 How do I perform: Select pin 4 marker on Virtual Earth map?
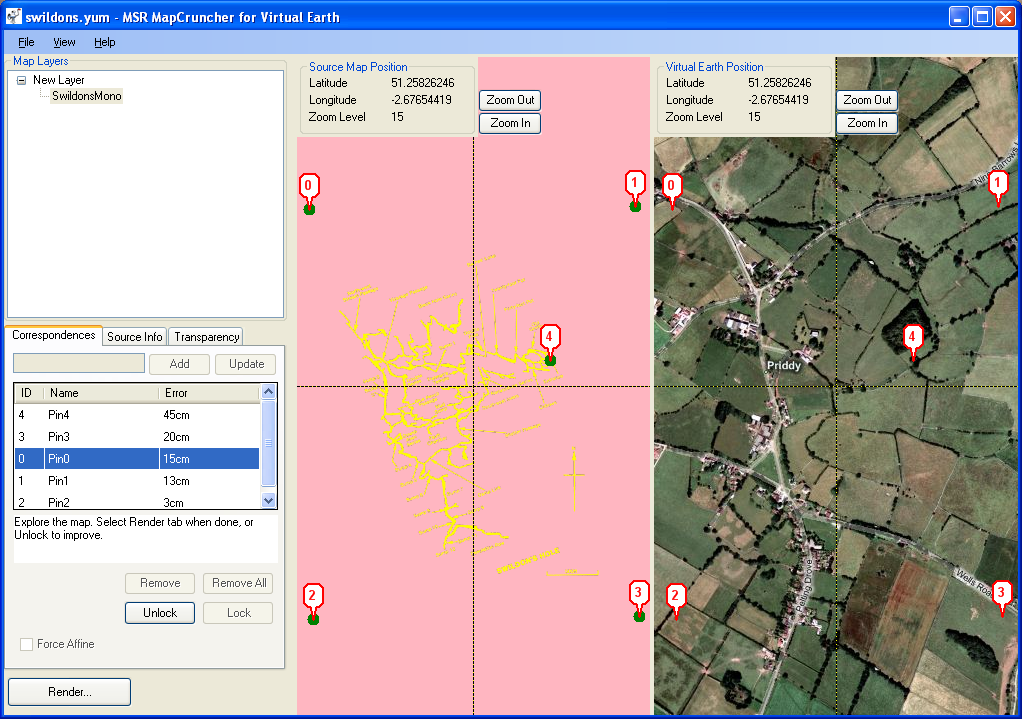pyautogui.click(x=912, y=338)
